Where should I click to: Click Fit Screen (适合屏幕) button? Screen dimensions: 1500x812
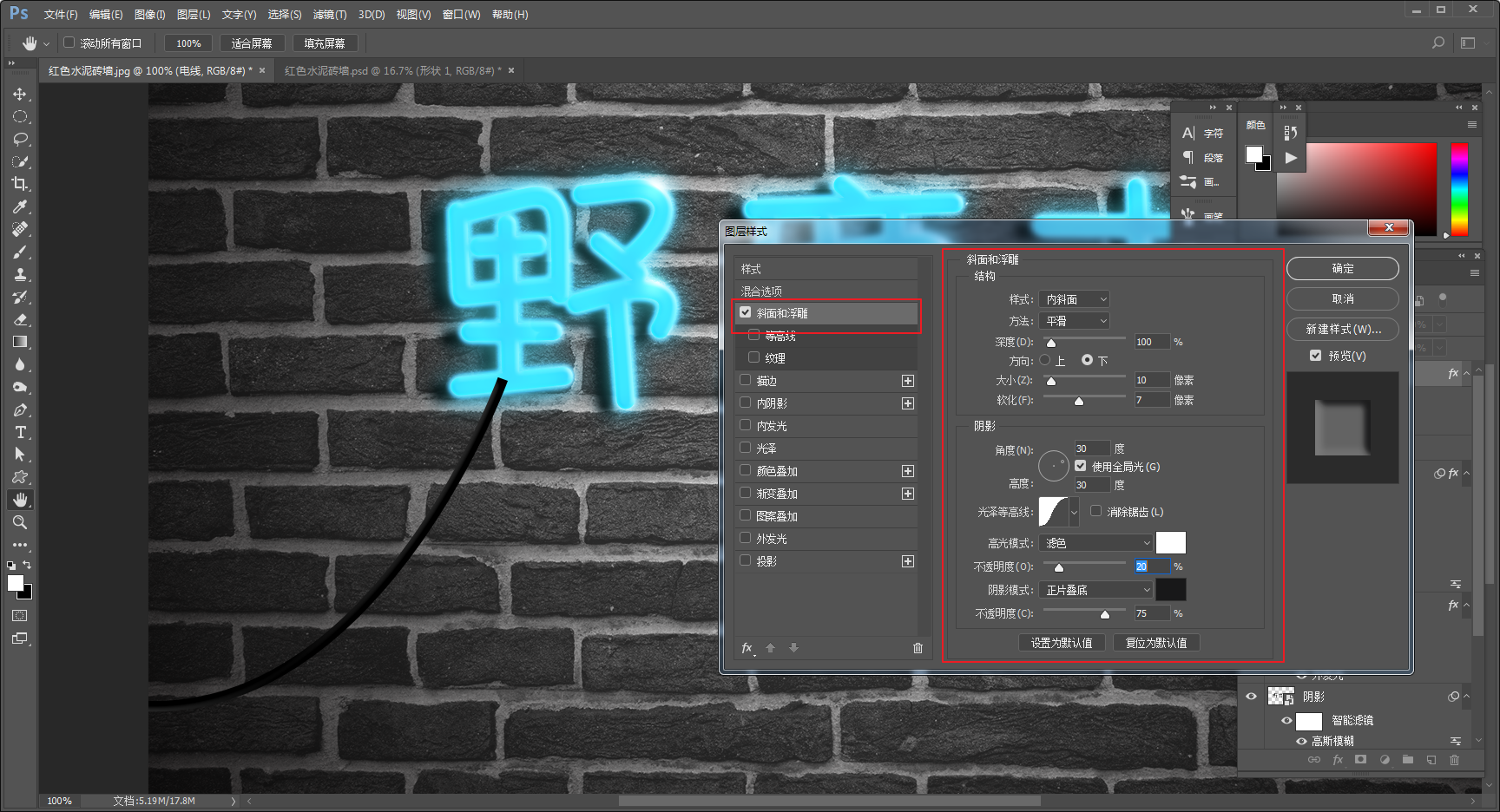252,43
